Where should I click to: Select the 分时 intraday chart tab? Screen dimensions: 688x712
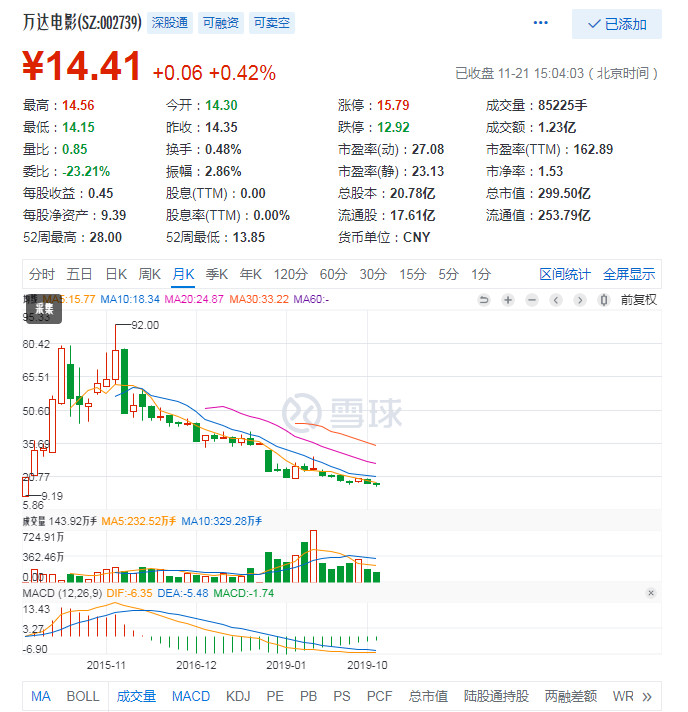42,274
